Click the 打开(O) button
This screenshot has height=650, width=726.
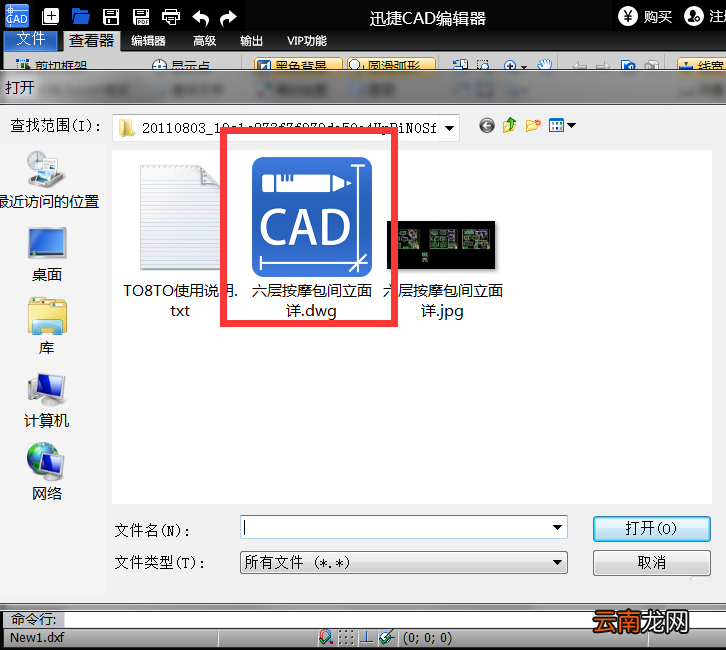pos(651,529)
